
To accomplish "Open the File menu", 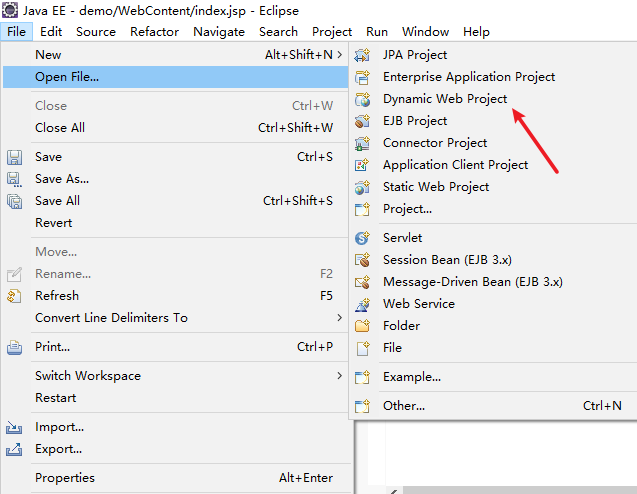I will pyautogui.click(x=16, y=32).
